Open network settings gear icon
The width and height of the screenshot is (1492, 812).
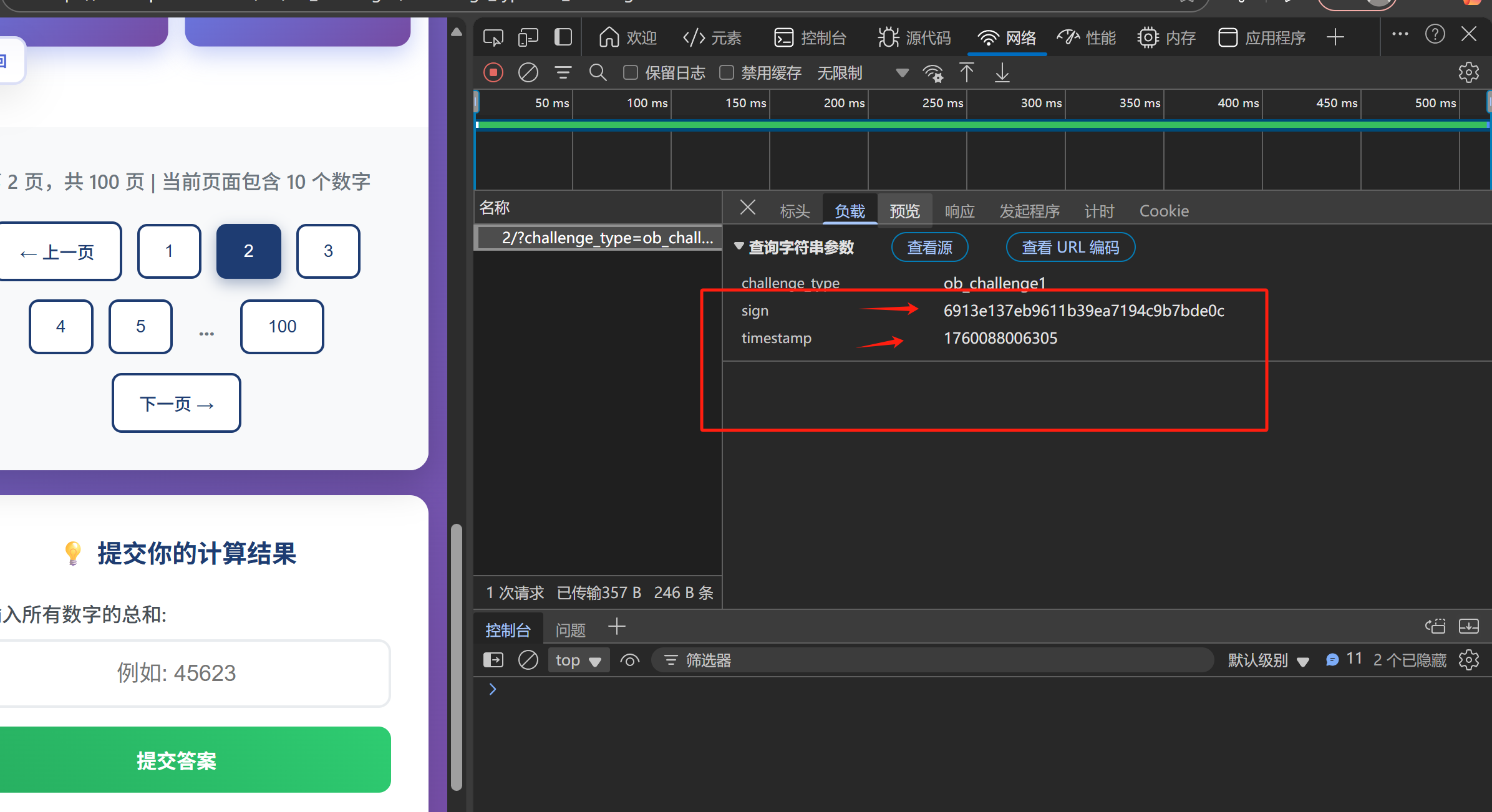point(1468,73)
